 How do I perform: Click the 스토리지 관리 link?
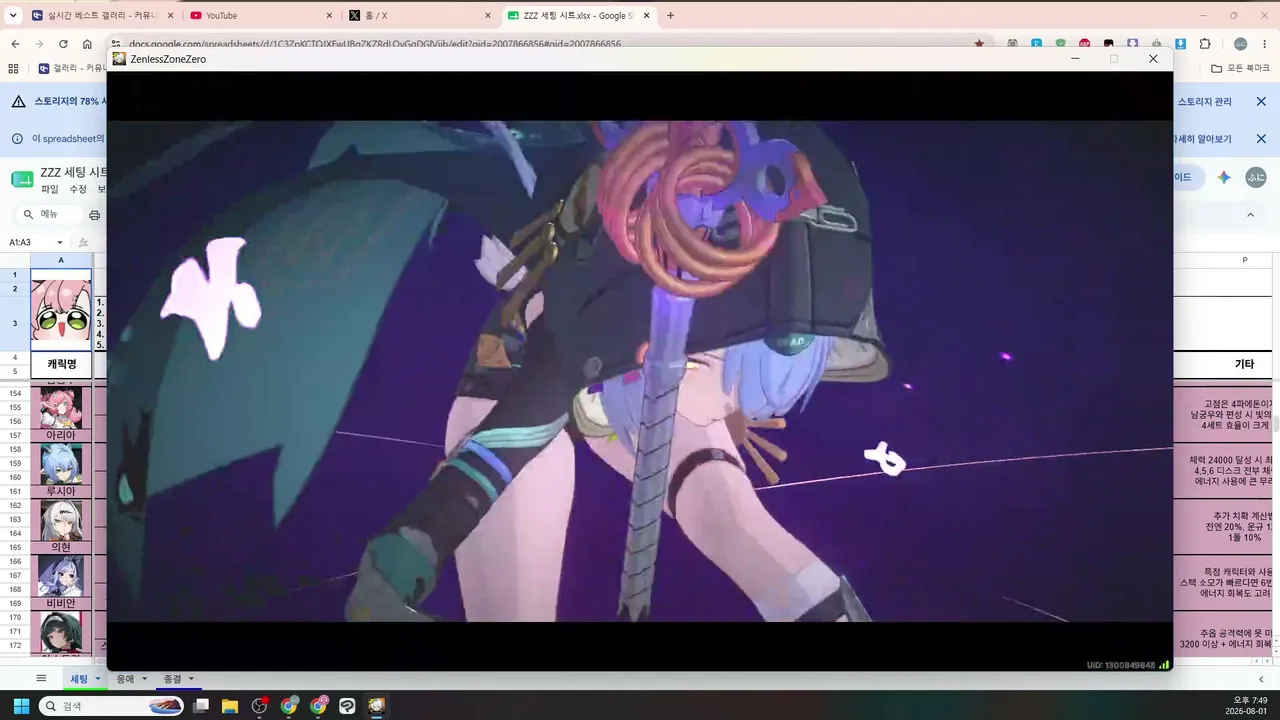point(1205,102)
